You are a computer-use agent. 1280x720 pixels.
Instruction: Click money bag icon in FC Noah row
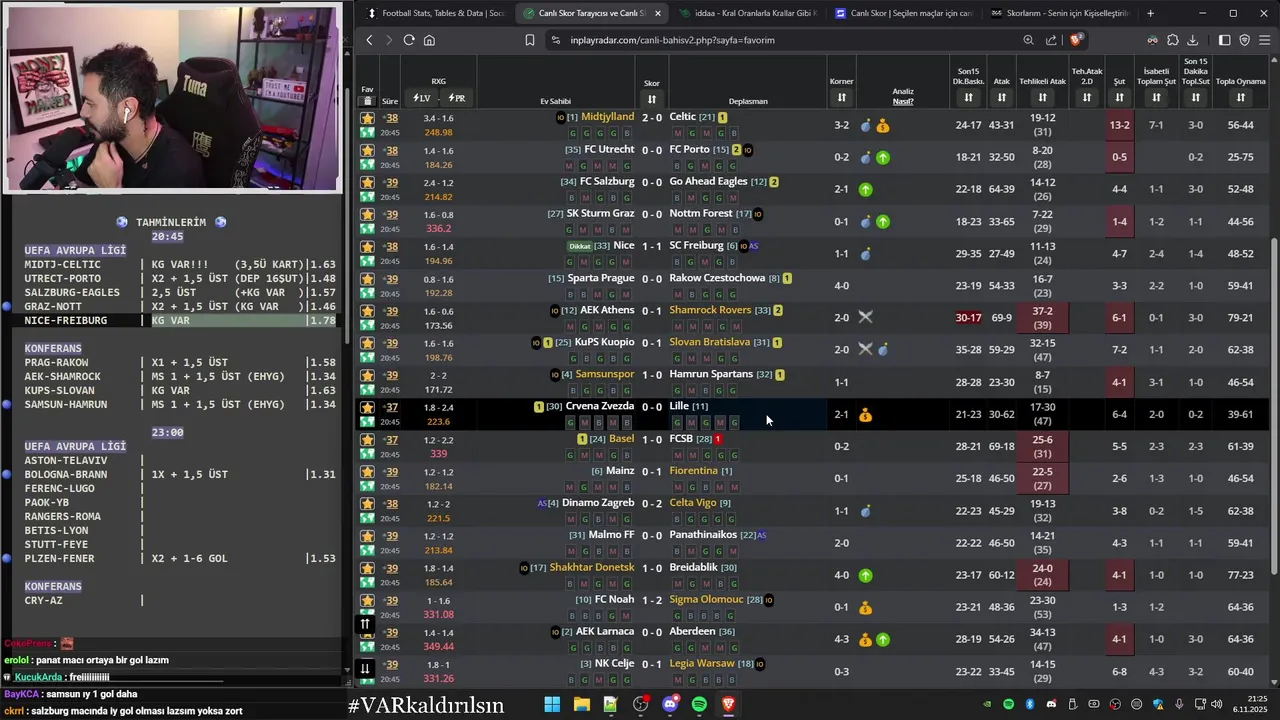pos(866,607)
